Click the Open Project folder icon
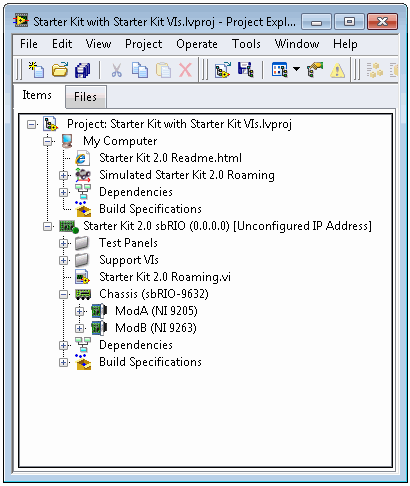 click(x=60, y=70)
